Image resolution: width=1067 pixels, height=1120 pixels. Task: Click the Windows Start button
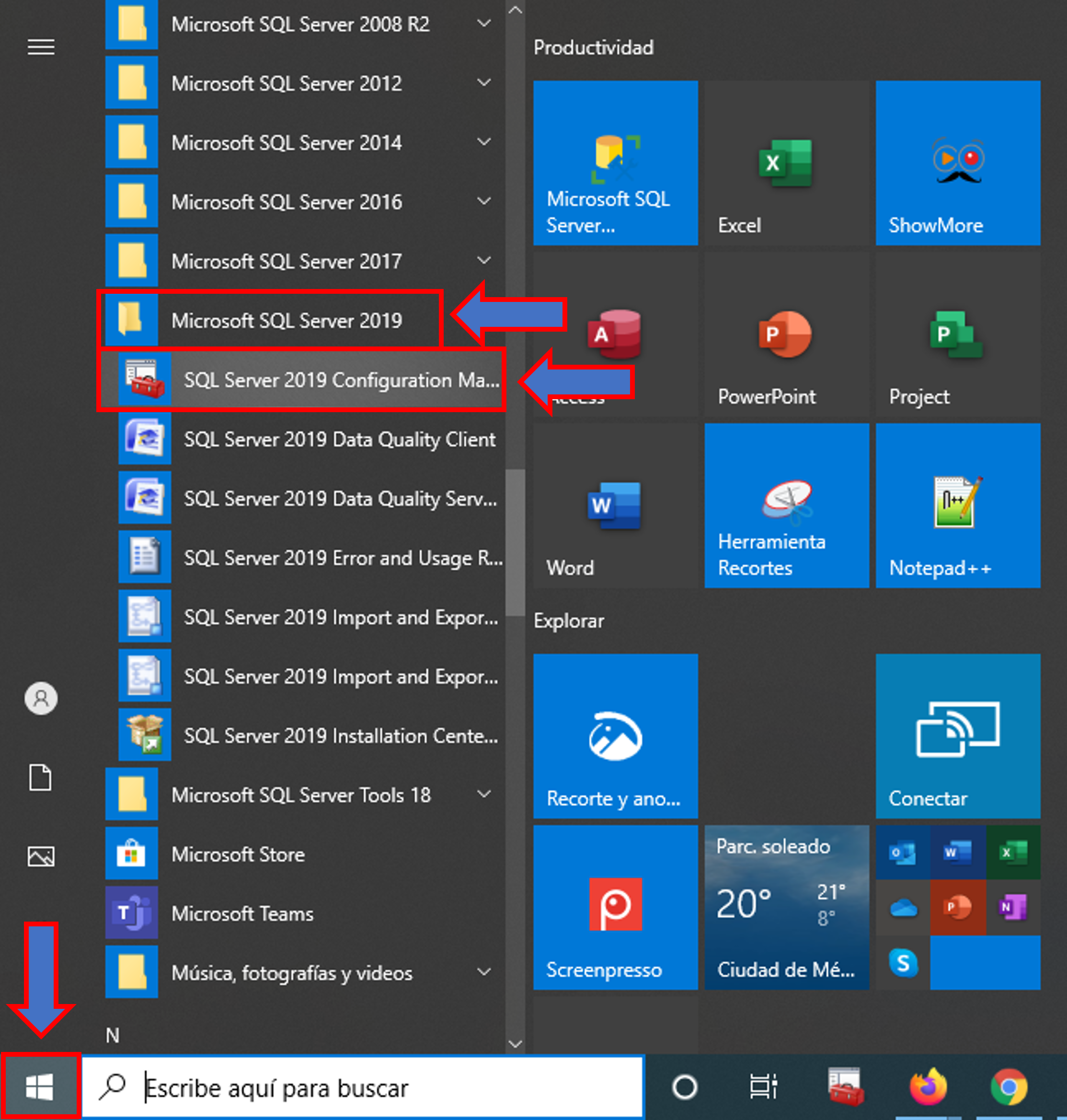pos(40,1087)
